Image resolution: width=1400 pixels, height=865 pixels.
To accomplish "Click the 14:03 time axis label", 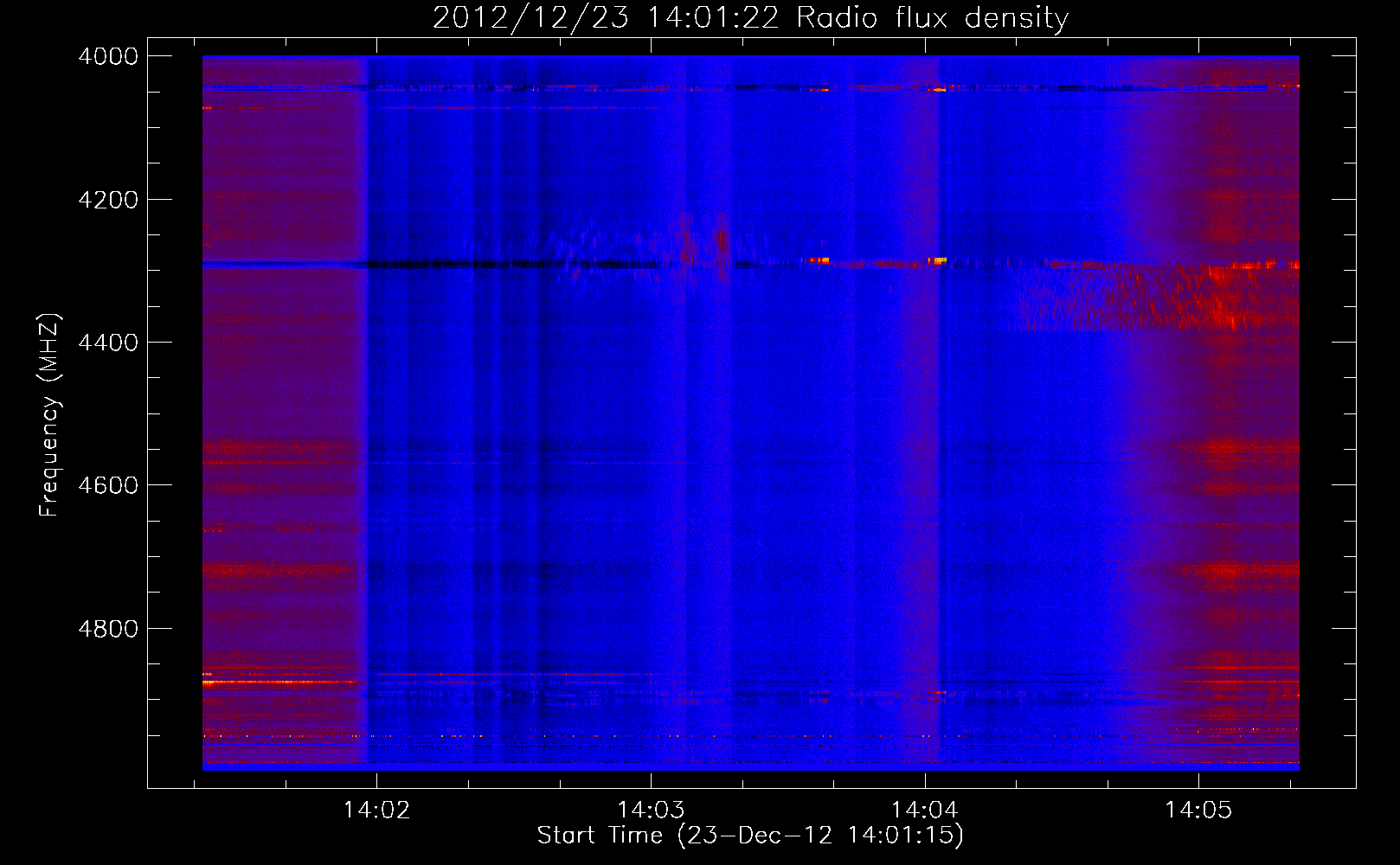I will [x=651, y=811].
